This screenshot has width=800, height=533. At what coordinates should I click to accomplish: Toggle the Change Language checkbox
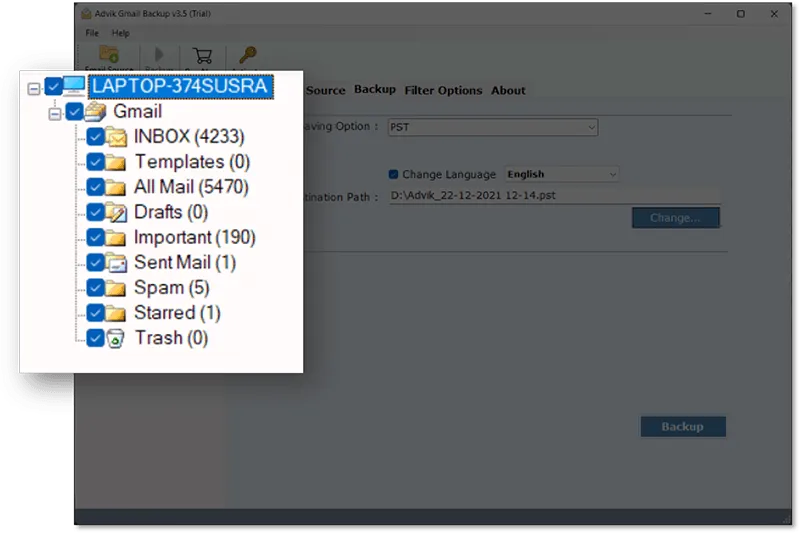click(x=393, y=174)
